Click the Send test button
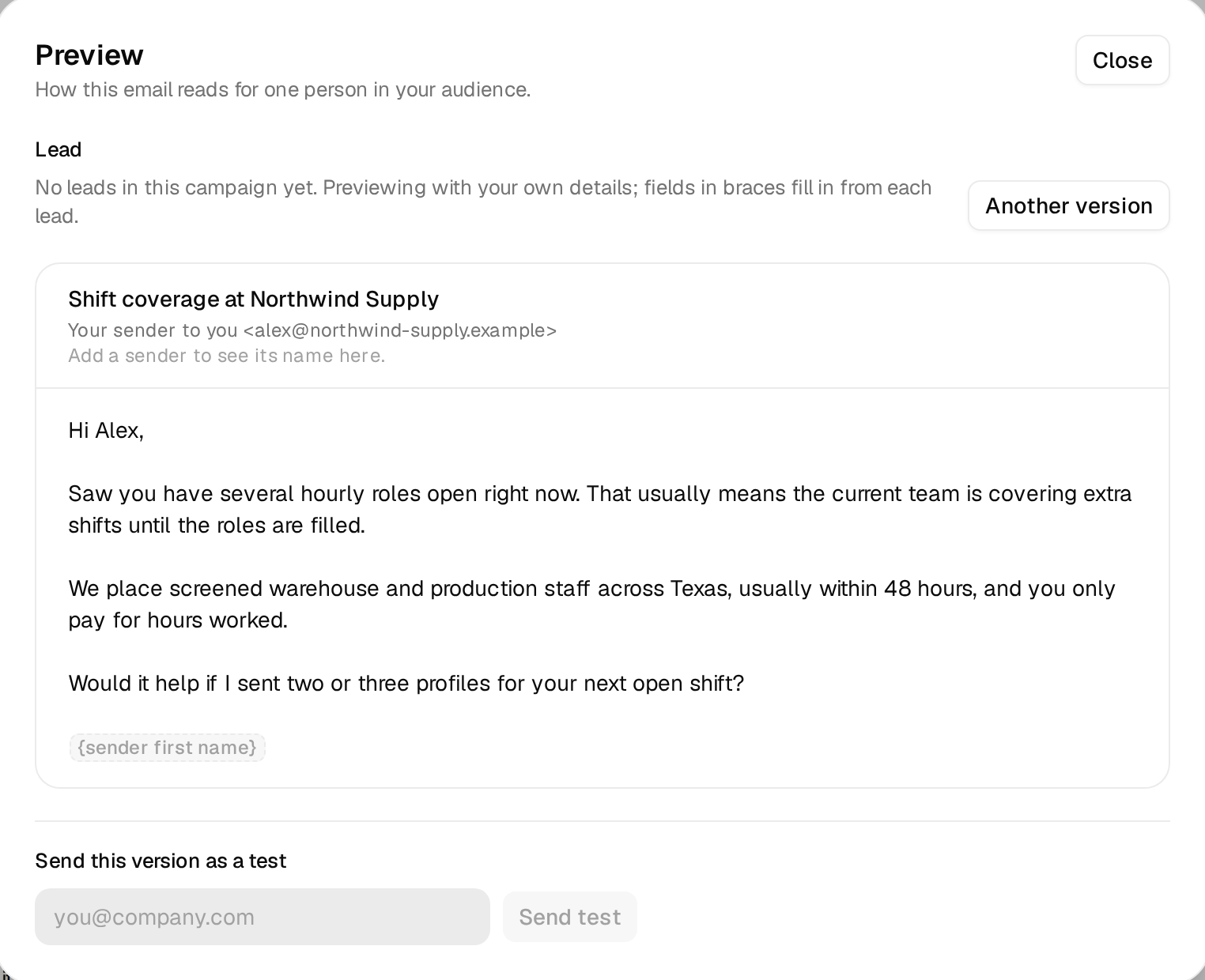This screenshot has width=1205, height=980. (x=569, y=917)
